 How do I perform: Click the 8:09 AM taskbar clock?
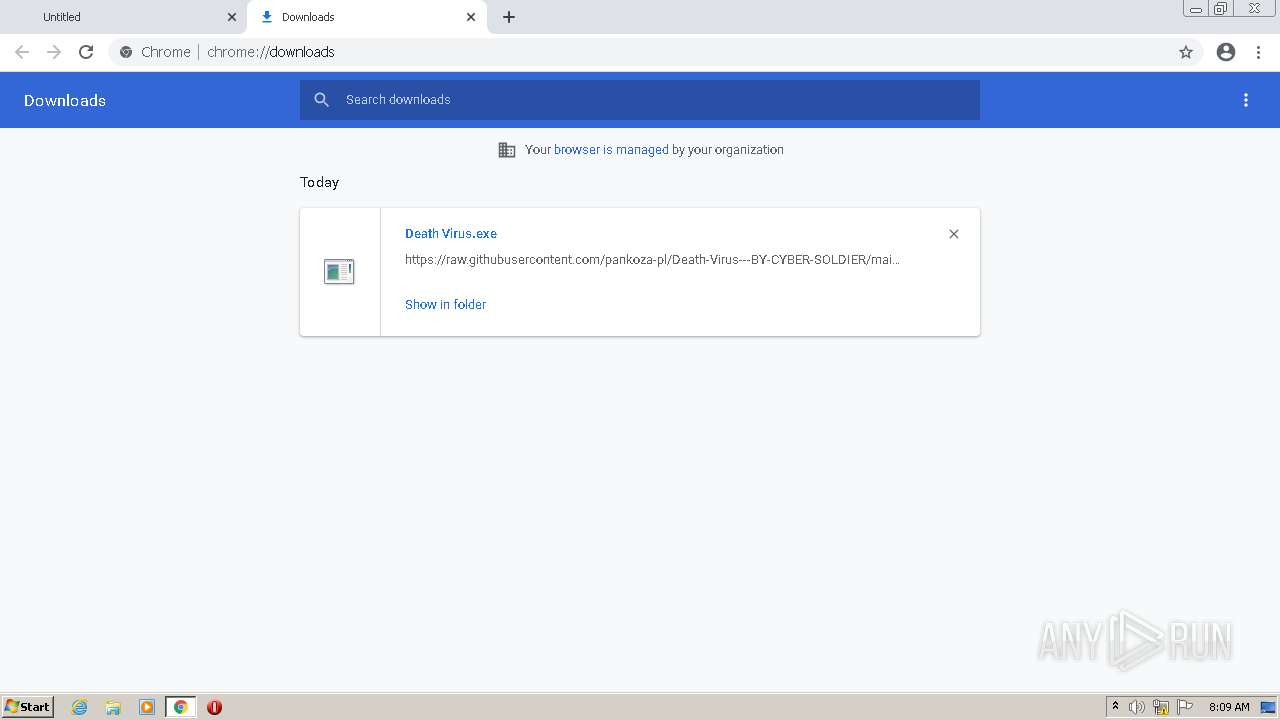[x=1229, y=707]
